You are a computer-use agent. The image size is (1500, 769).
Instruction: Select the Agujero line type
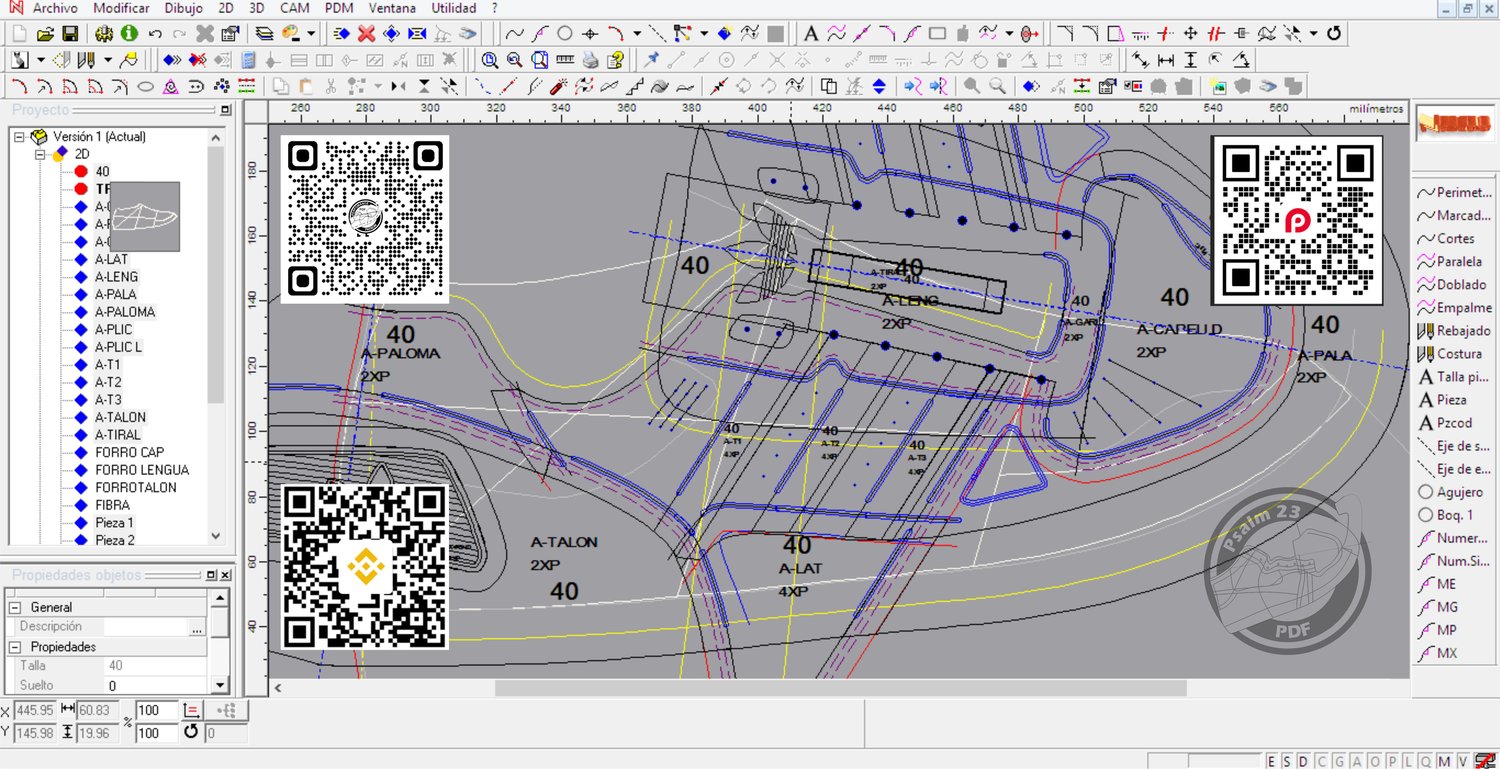tap(1451, 492)
